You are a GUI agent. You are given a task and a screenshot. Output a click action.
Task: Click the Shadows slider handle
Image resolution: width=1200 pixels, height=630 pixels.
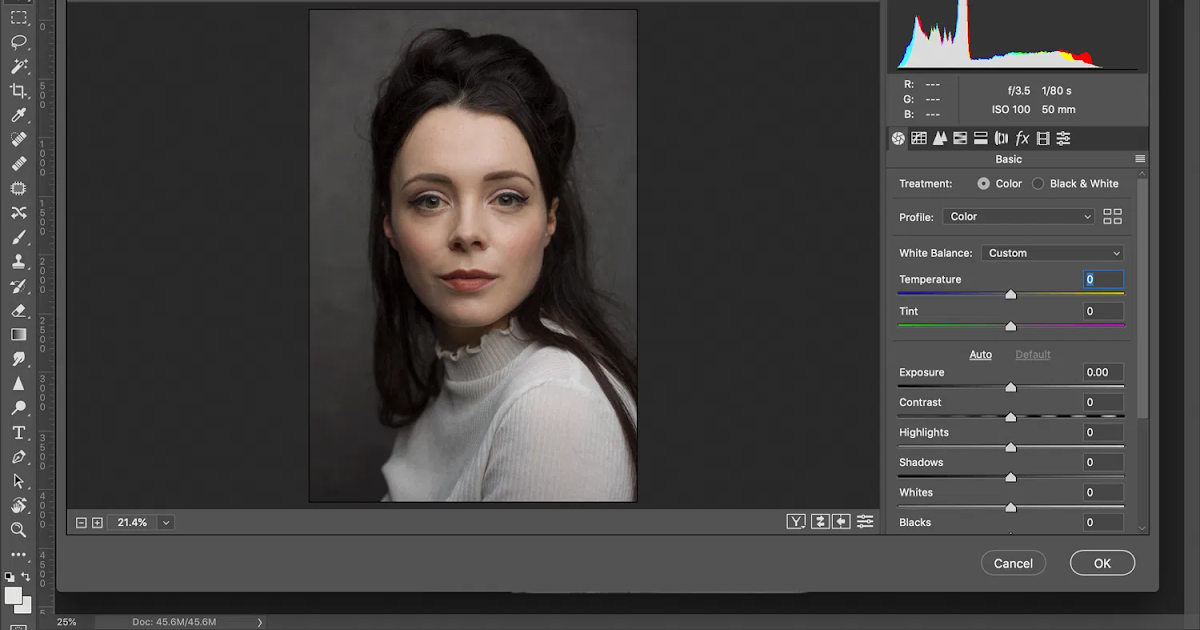tap(1010, 477)
